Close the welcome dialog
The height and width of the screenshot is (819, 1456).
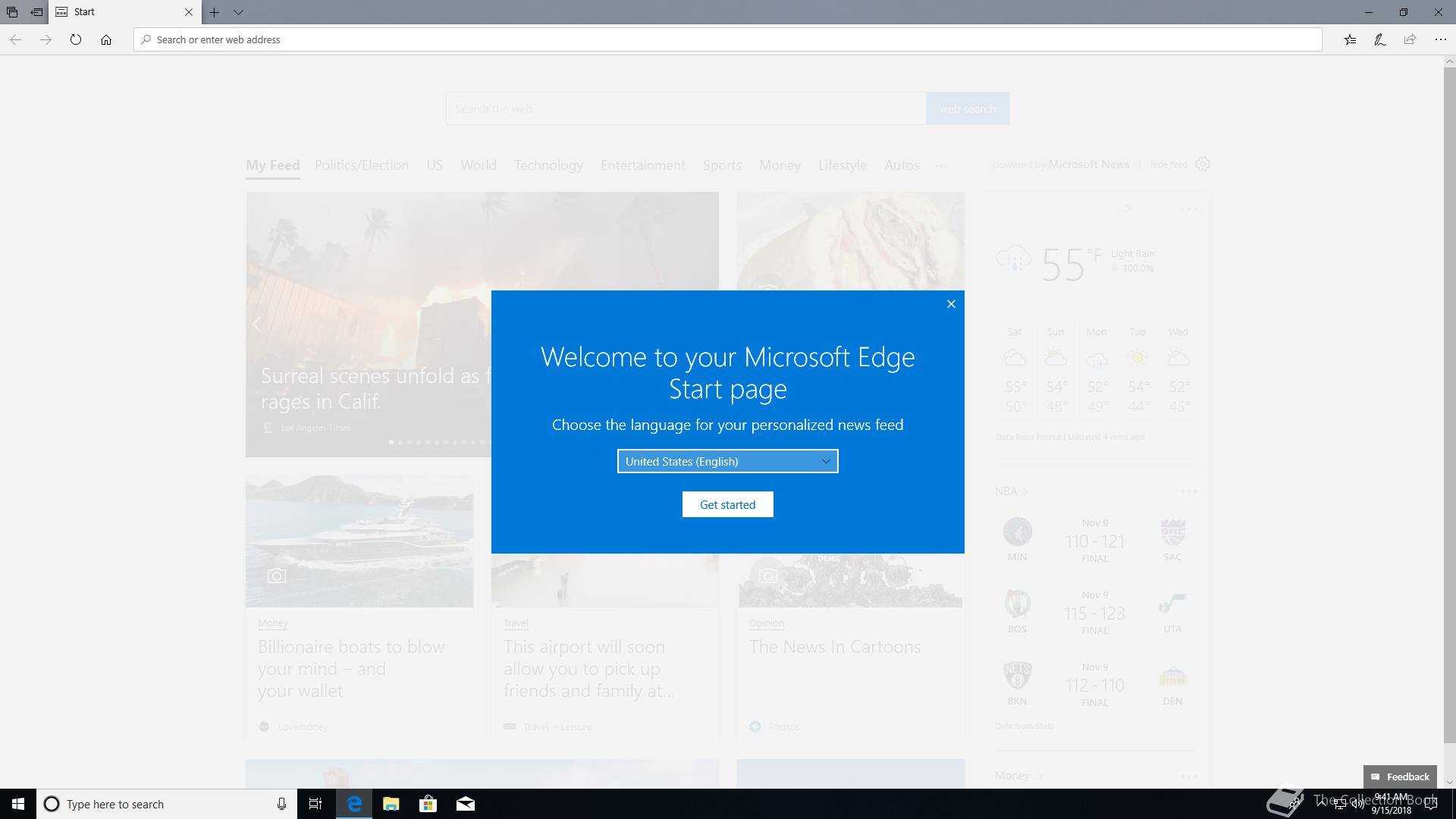(951, 304)
